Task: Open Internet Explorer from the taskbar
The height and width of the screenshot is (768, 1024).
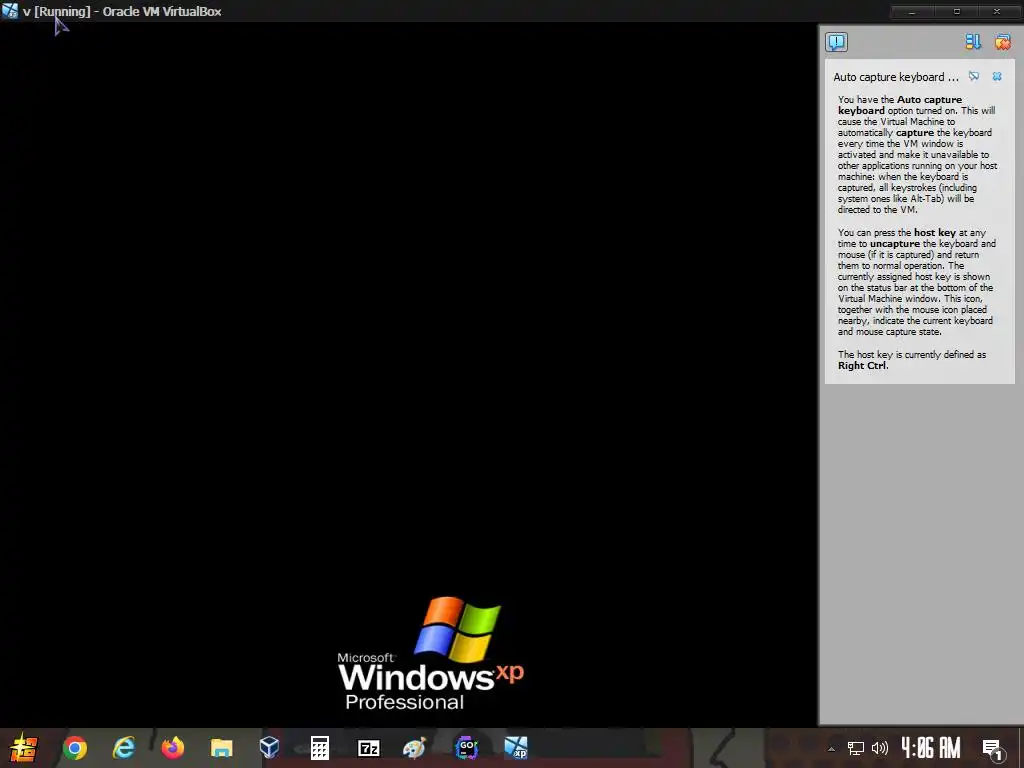Action: [123, 748]
